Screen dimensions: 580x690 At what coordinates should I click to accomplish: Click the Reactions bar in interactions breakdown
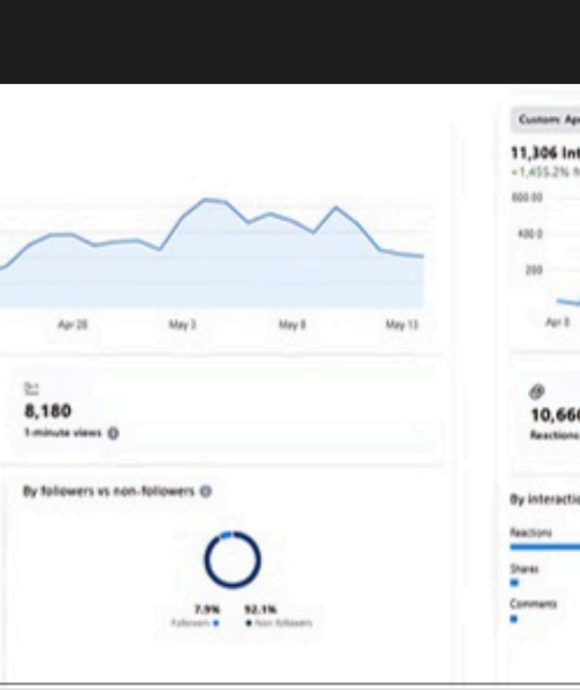[545, 547]
